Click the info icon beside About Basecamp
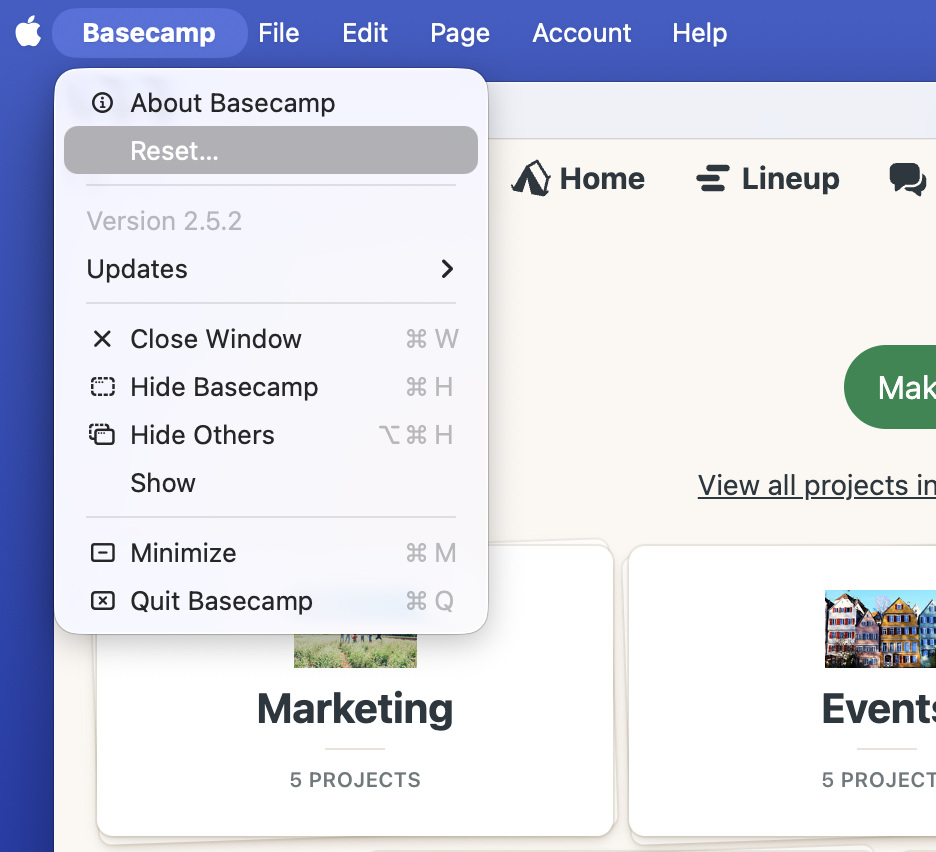The width and height of the screenshot is (936, 852). 103,102
